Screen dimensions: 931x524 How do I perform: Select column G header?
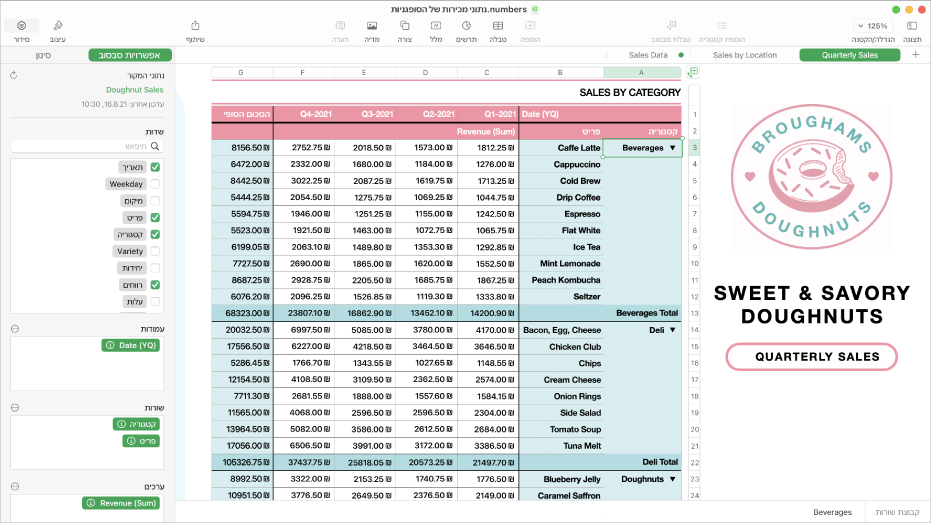(241, 72)
